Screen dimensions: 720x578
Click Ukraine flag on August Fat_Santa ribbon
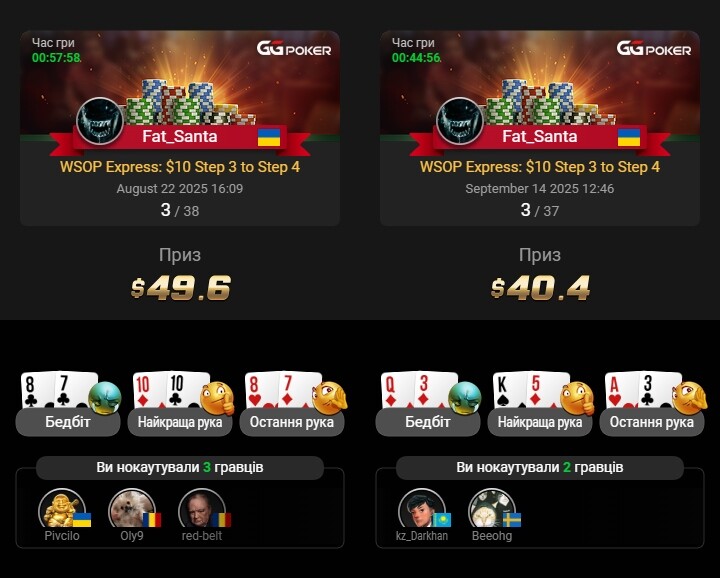(269, 137)
